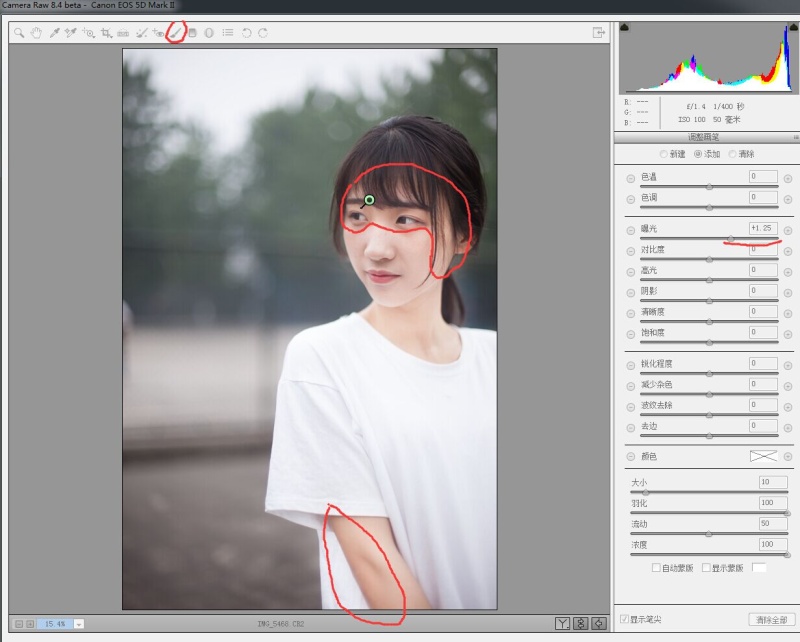Decrease 色温 temperature with its minus button

[x=631, y=179]
